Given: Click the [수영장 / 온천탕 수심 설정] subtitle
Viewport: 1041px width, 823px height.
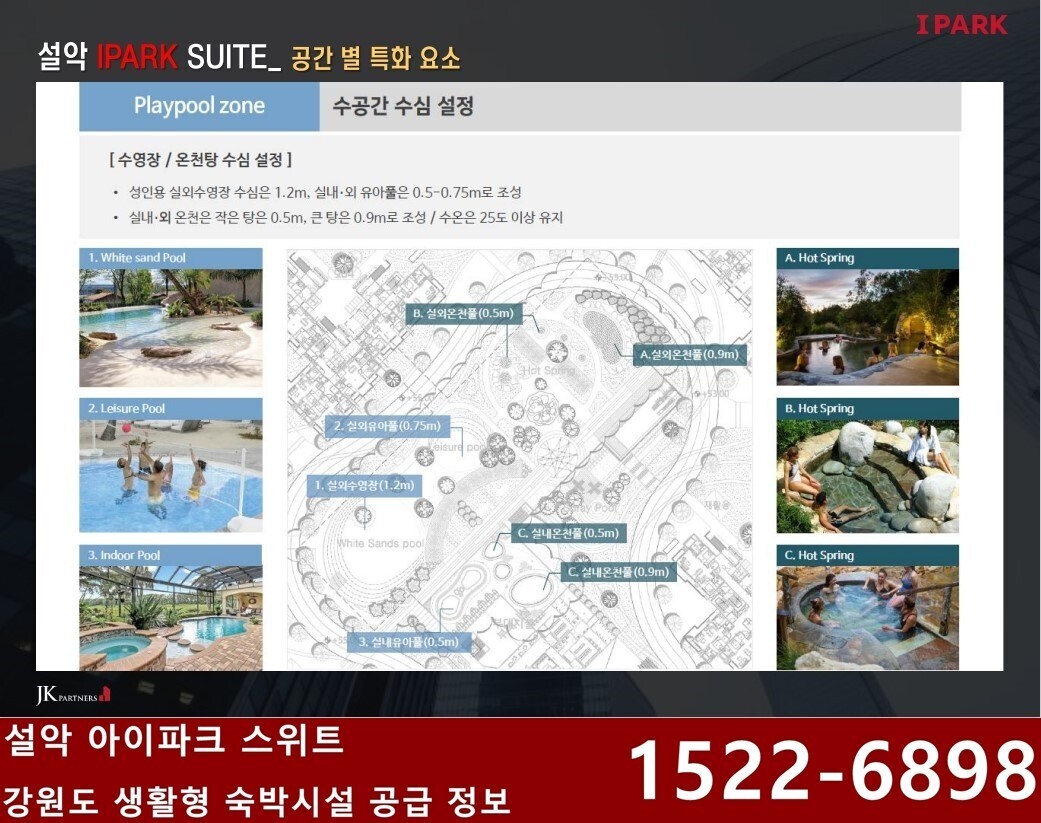Looking at the screenshot, I should (x=200, y=160).
